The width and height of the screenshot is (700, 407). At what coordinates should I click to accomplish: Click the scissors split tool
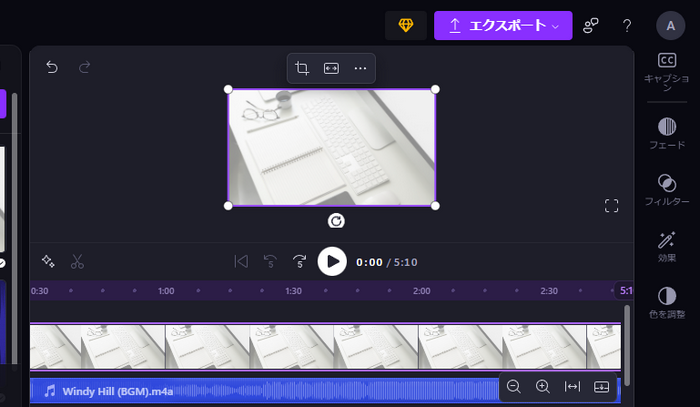77,262
